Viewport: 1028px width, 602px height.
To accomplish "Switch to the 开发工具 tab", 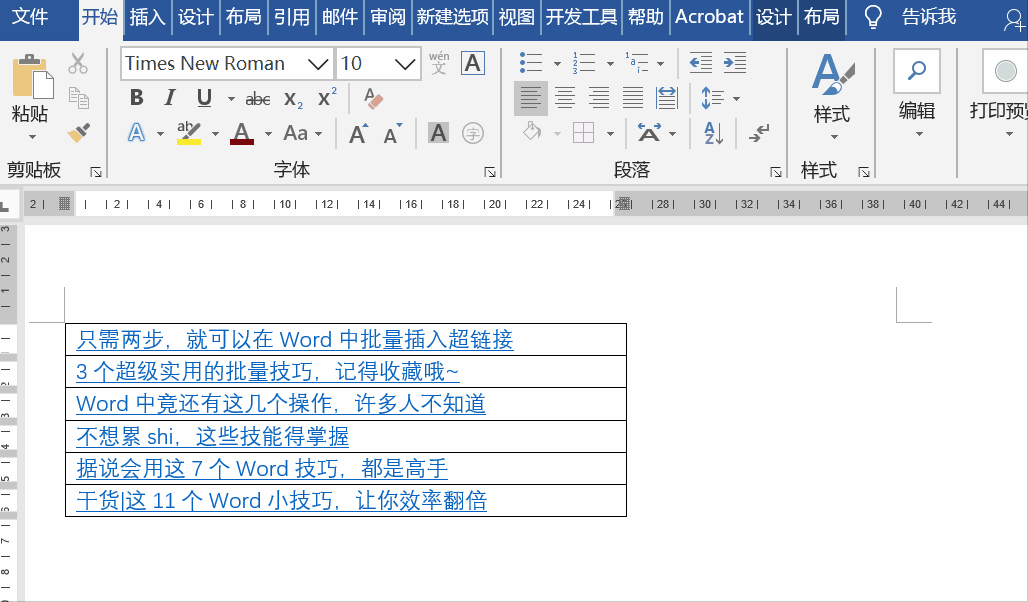I will pos(582,16).
